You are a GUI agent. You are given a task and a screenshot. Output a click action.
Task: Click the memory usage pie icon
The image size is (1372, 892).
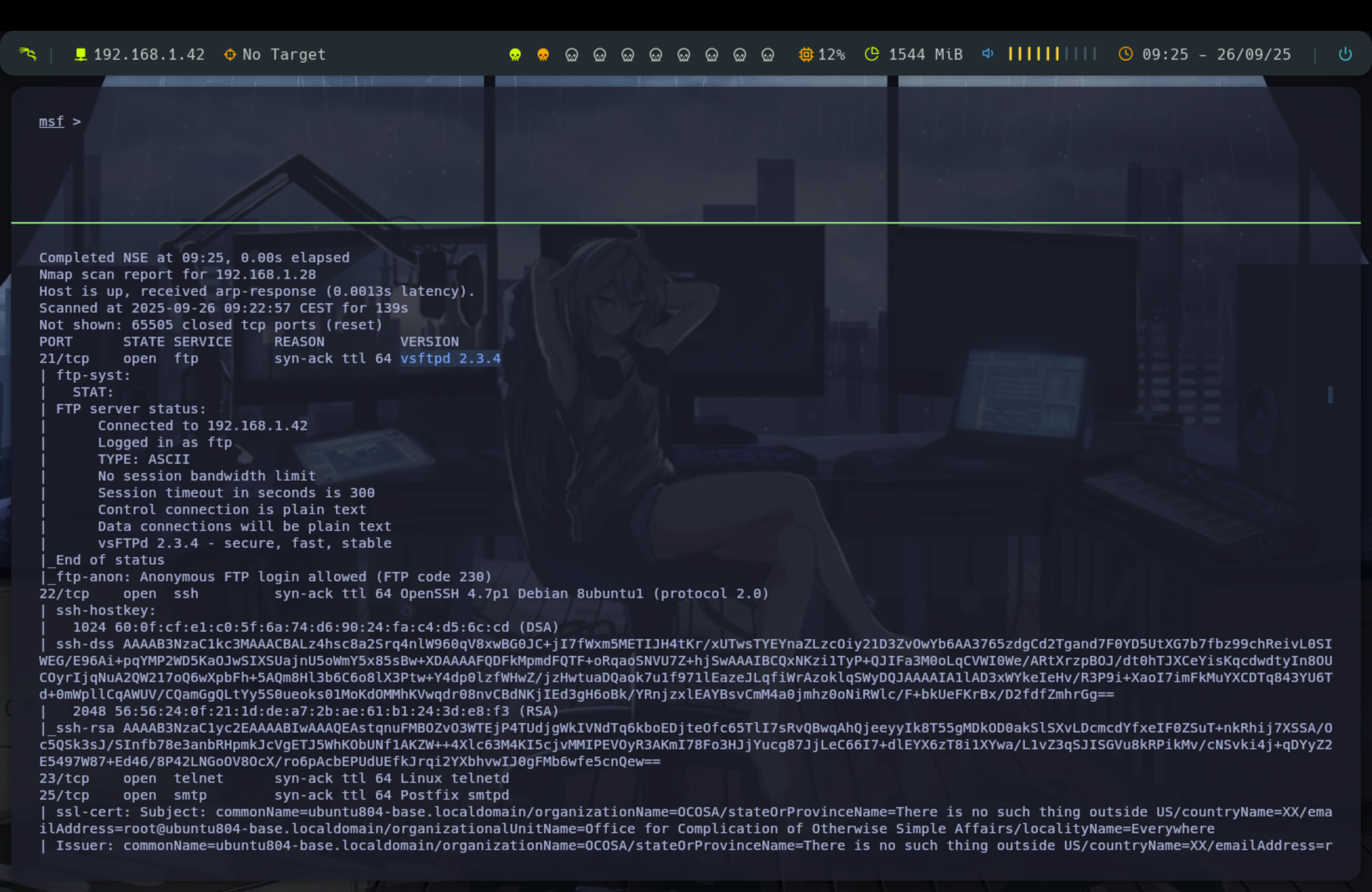[x=872, y=54]
